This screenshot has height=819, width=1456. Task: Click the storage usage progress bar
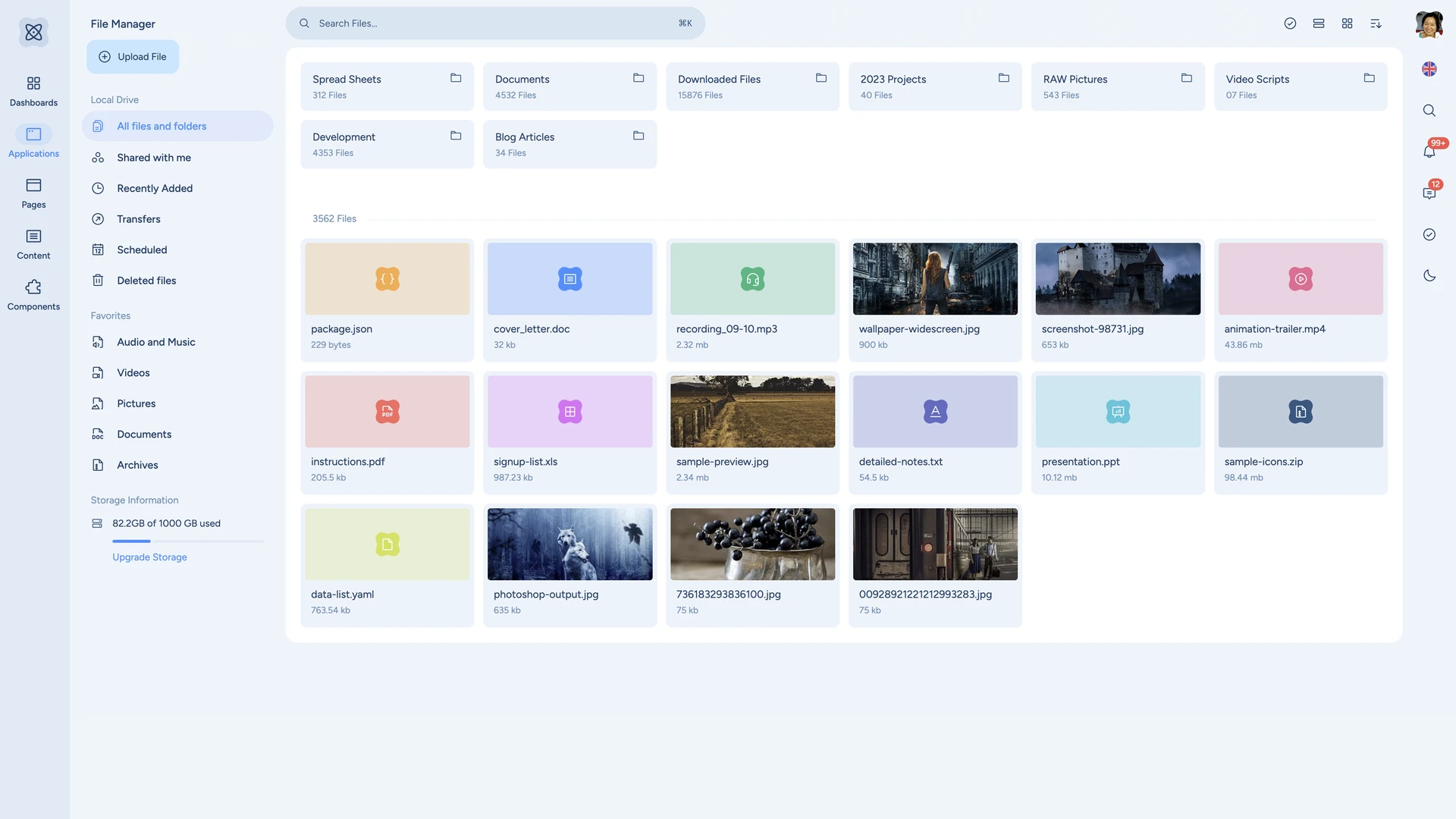tap(188, 541)
